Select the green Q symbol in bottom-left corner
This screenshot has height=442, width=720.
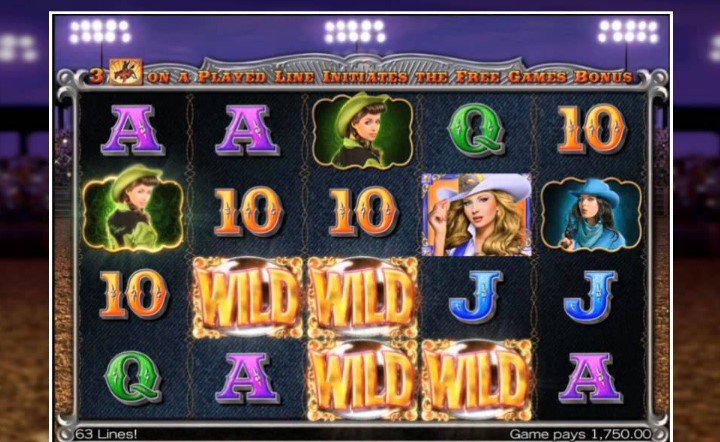(133, 377)
